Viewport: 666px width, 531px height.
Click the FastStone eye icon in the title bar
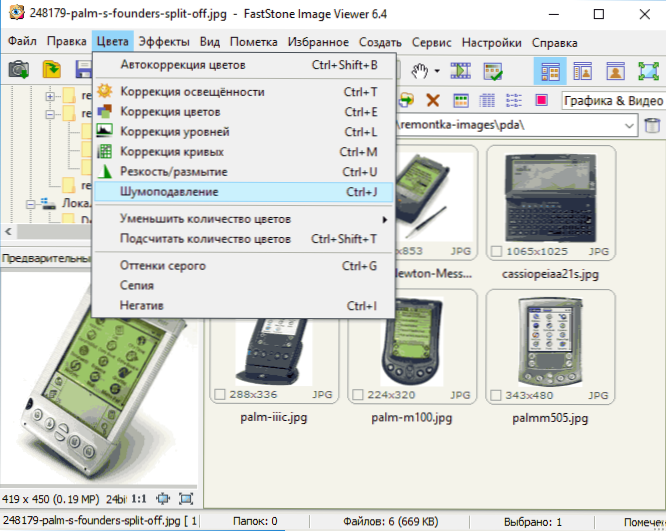point(17,13)
